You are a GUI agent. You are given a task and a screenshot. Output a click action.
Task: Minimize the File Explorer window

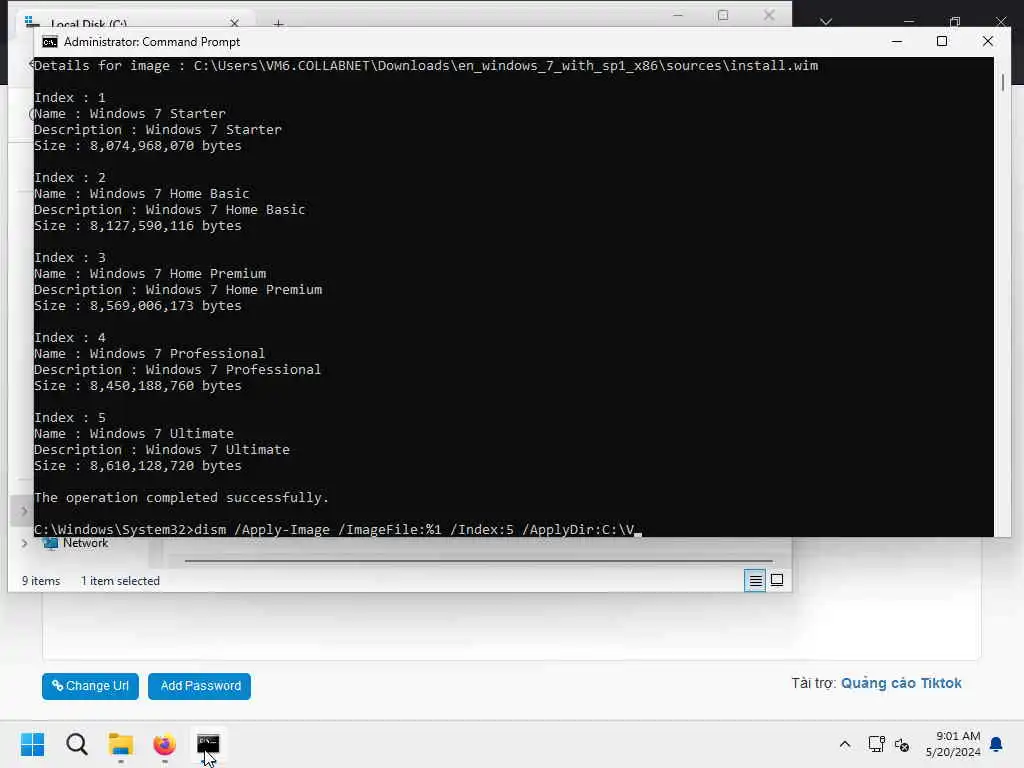click(x=678, y=14)
